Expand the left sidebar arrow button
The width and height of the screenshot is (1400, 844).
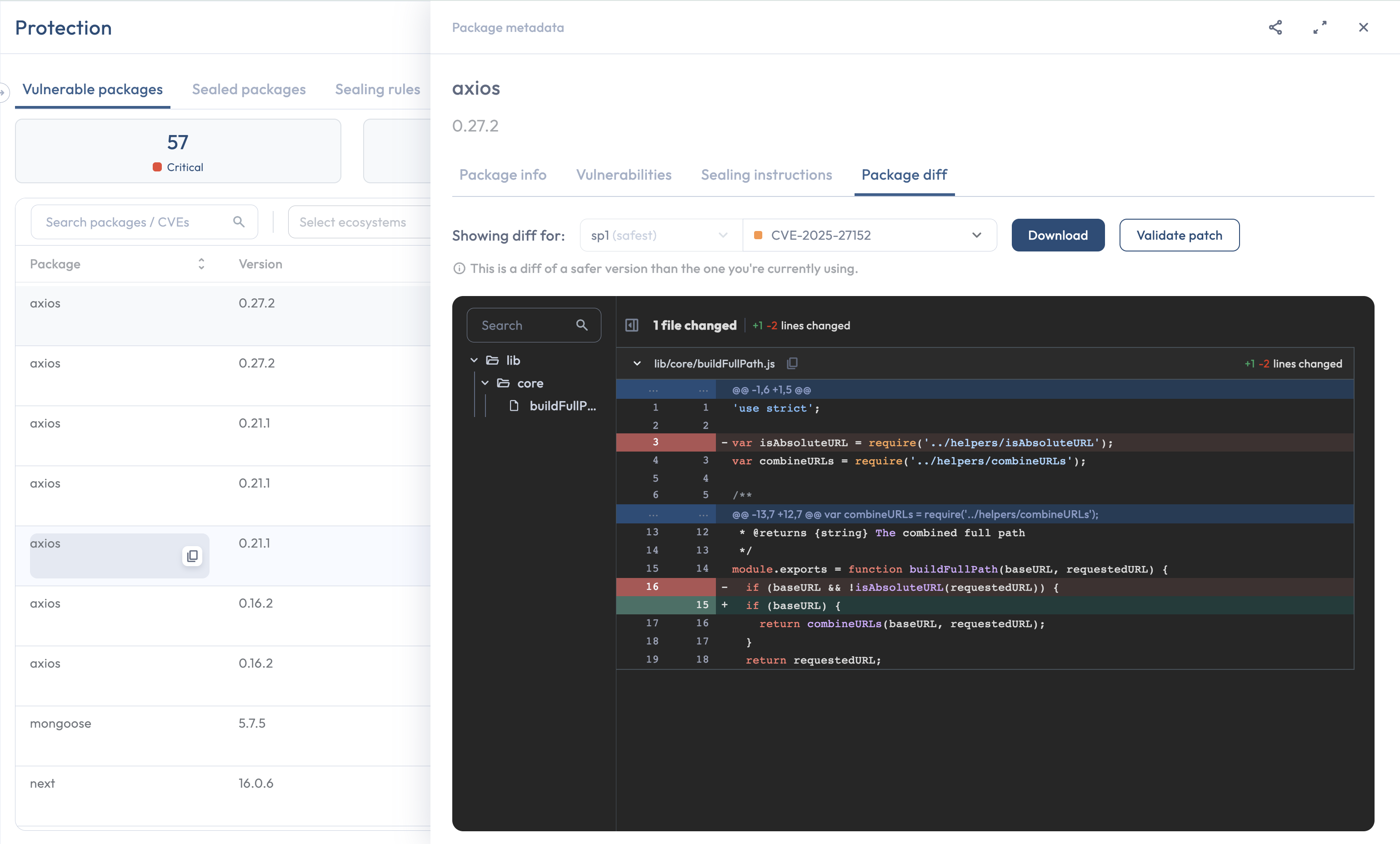[4, 92]
